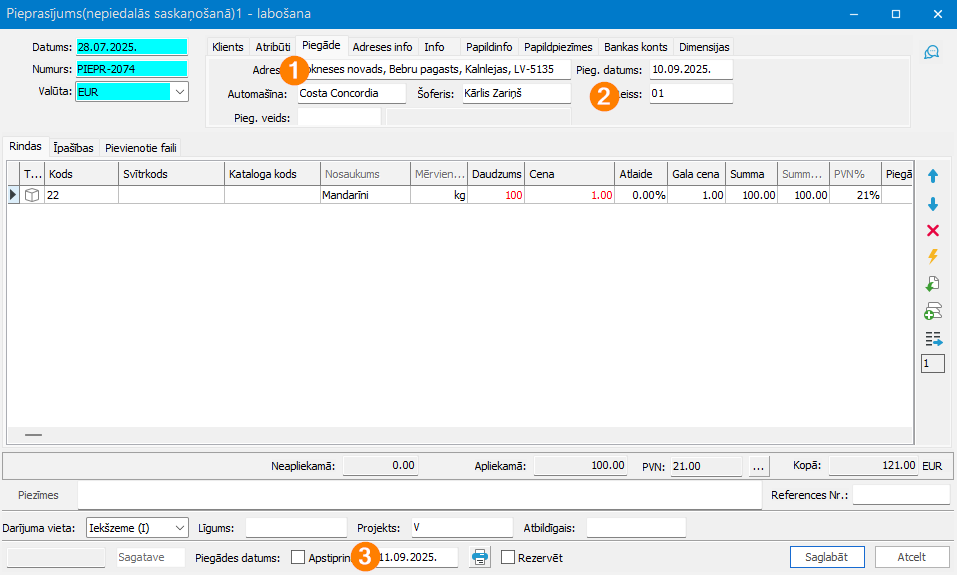This screenshot has width=957, height=575.
Task: Click the Sagatave button
Action: pos(151,557)
